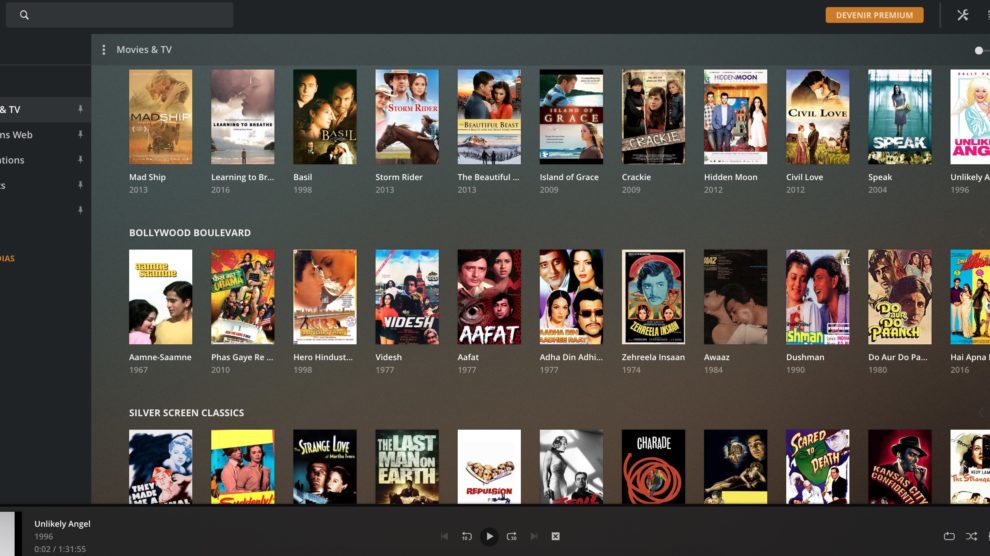Open the Aamne-Saamne poster
Image resolution: width=990 pixels, height=556 pixels.
160,297
